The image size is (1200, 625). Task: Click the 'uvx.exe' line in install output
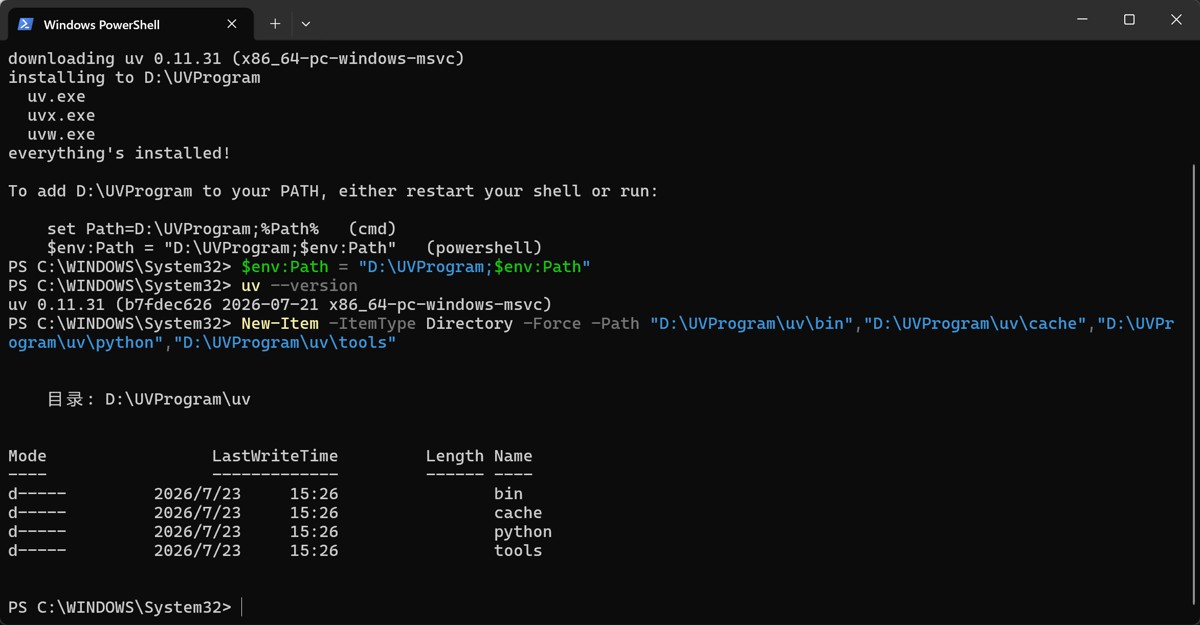61,116
